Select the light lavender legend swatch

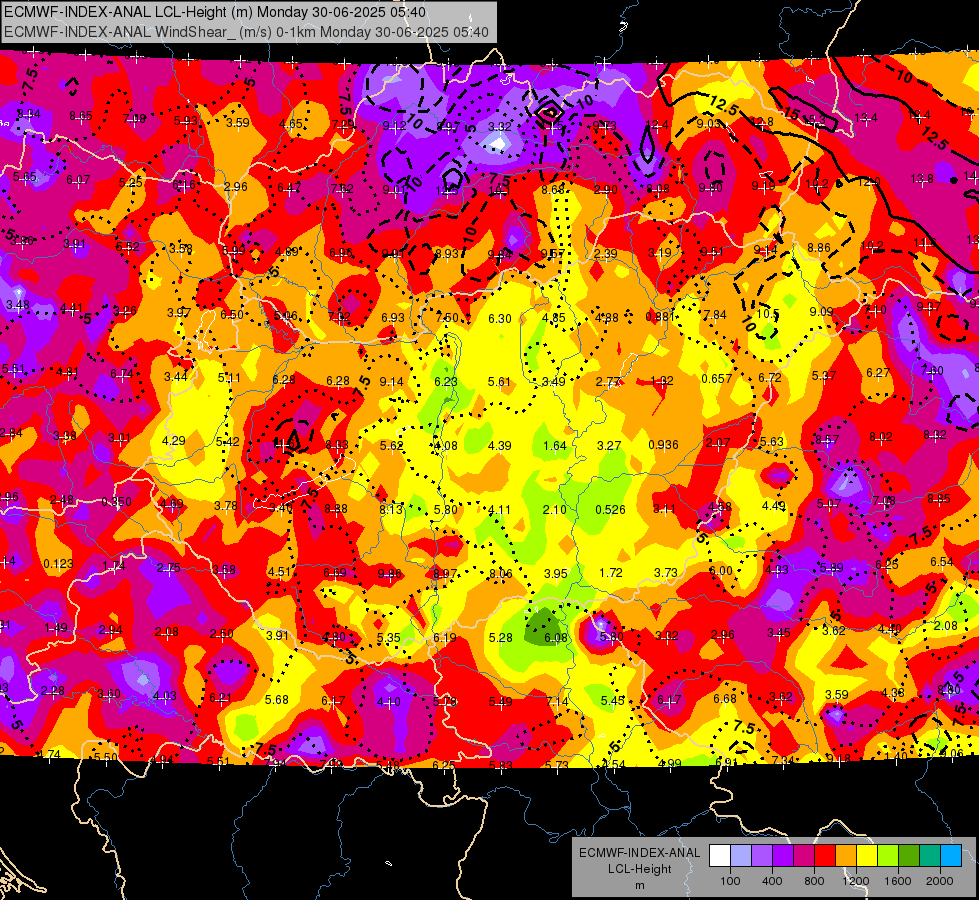point(741,856)
